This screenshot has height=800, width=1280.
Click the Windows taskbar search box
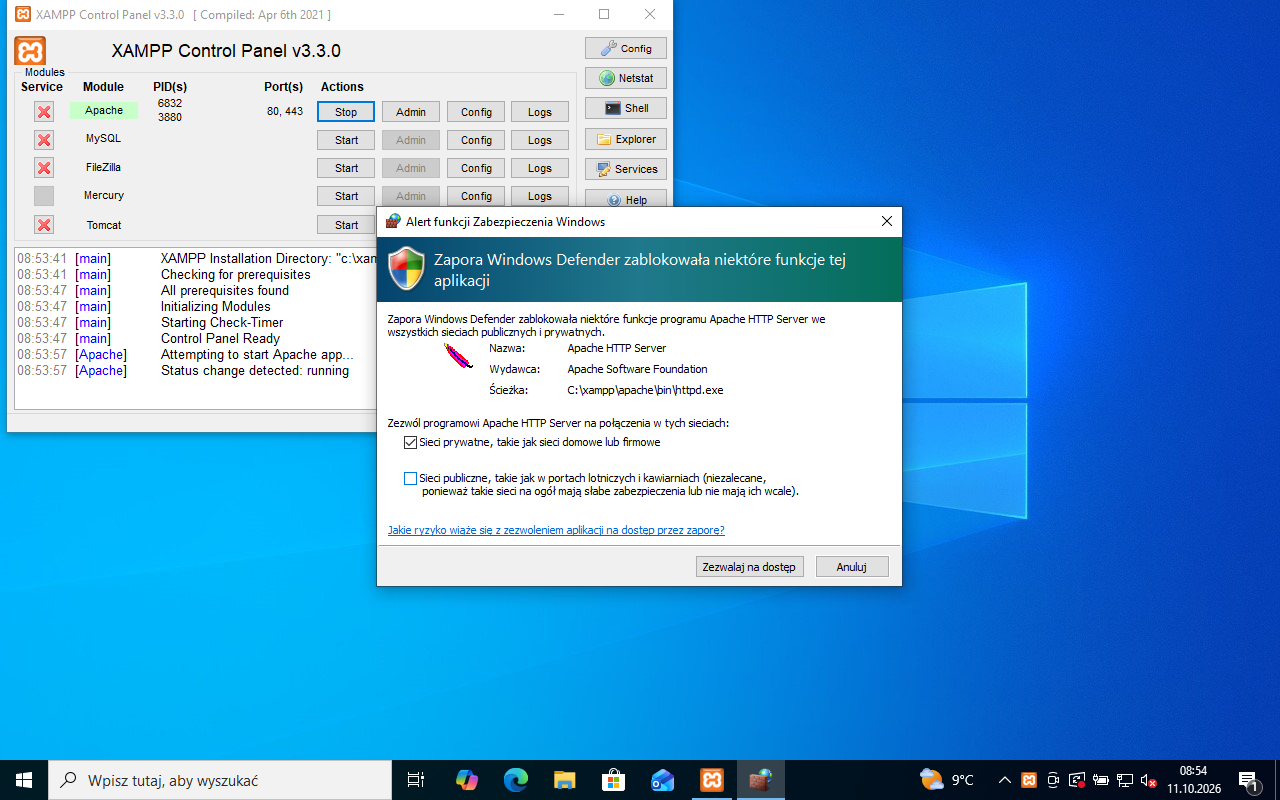click(x=220, y=780)
